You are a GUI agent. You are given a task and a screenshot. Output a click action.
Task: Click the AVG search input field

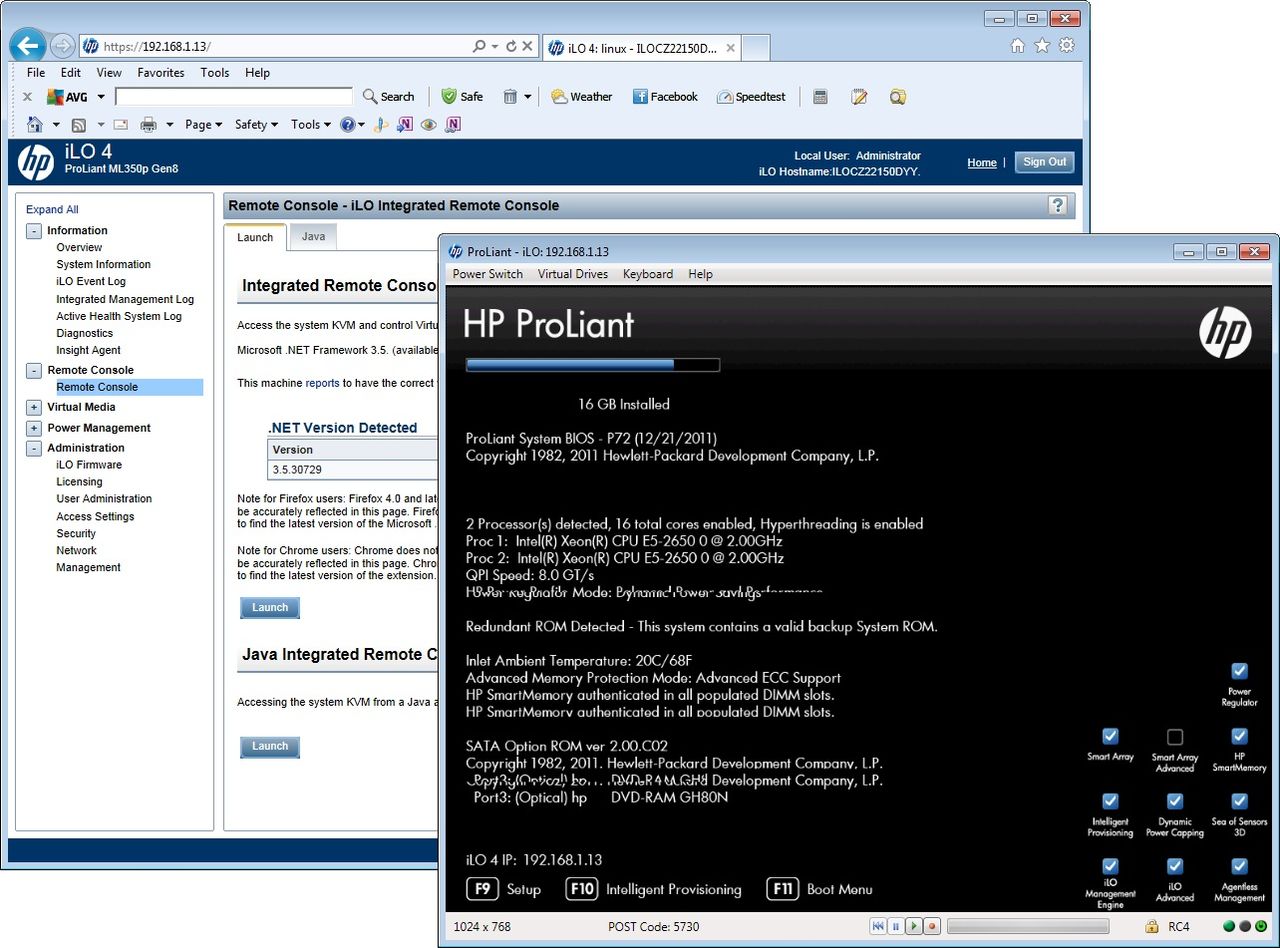click(234, 97)
